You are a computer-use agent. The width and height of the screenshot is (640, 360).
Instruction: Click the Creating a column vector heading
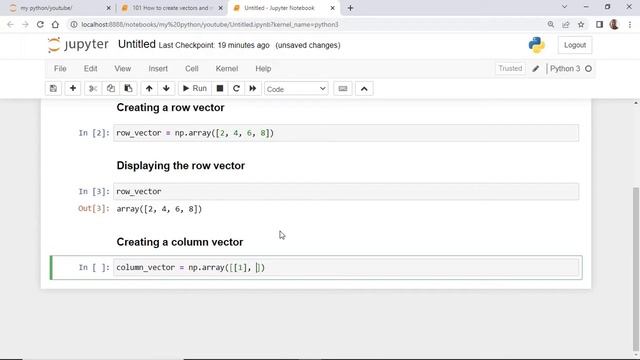point(180,242)
